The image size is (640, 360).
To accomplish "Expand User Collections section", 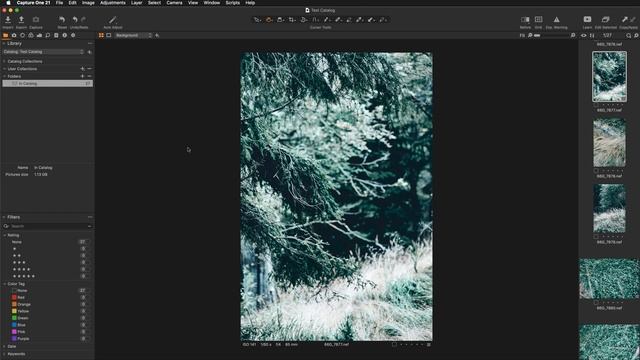I will pos(4,69).
